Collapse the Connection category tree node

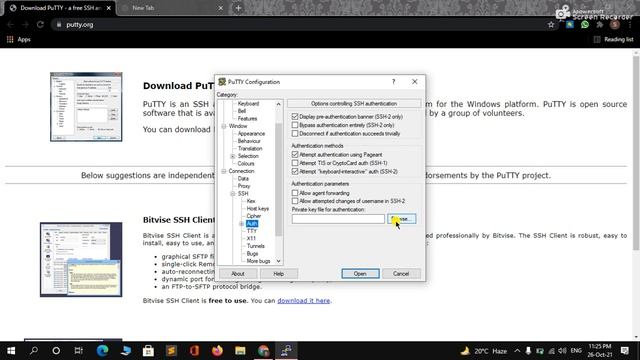click(224, 171)
